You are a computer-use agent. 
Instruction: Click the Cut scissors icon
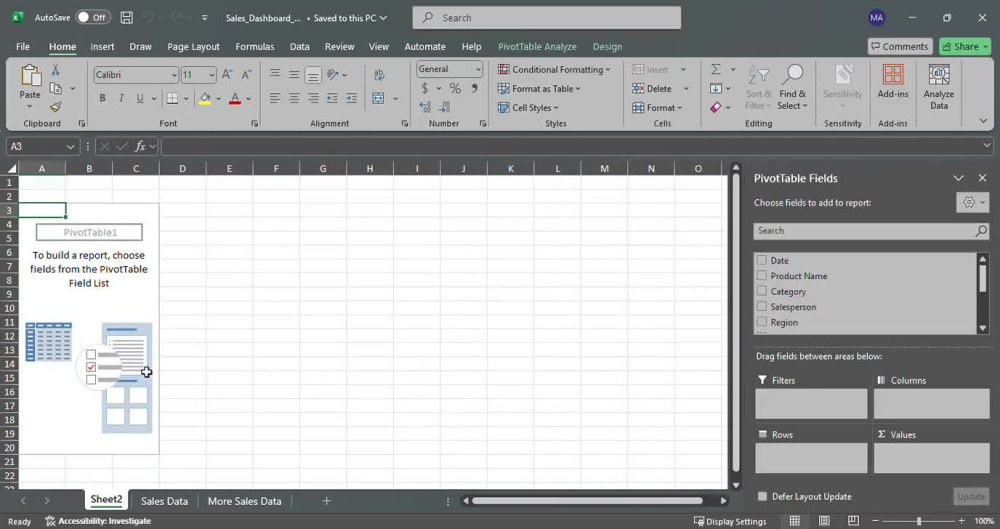coord(55,70)
